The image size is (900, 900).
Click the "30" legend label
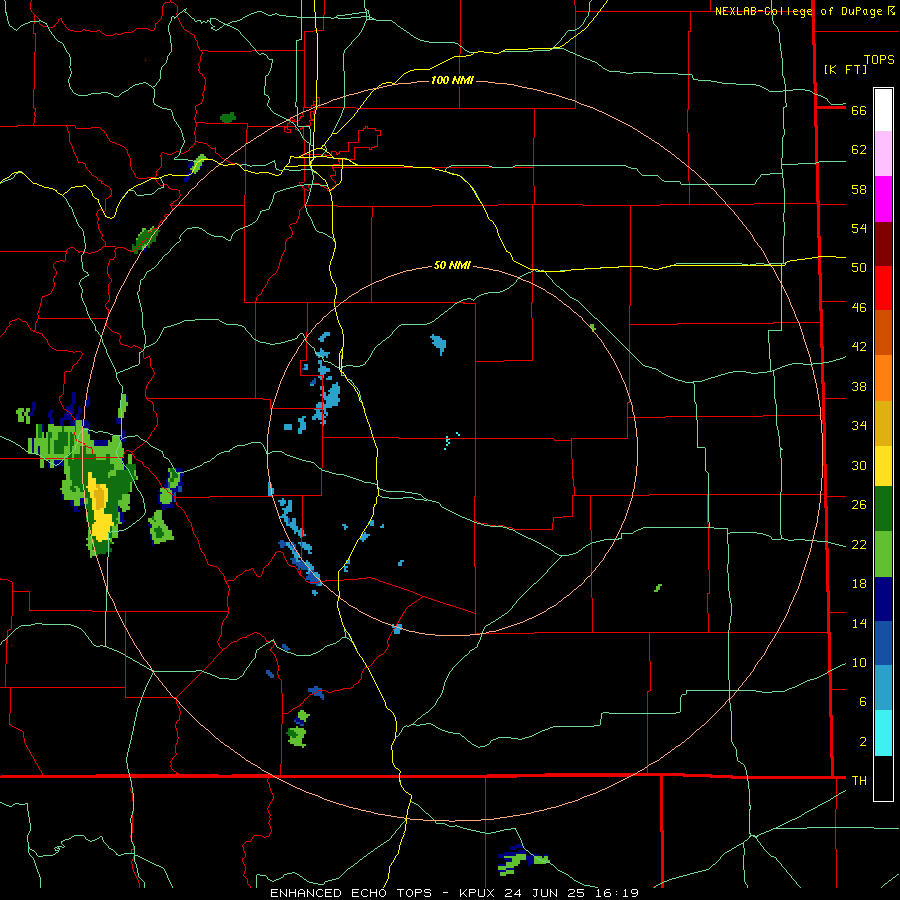859,465
